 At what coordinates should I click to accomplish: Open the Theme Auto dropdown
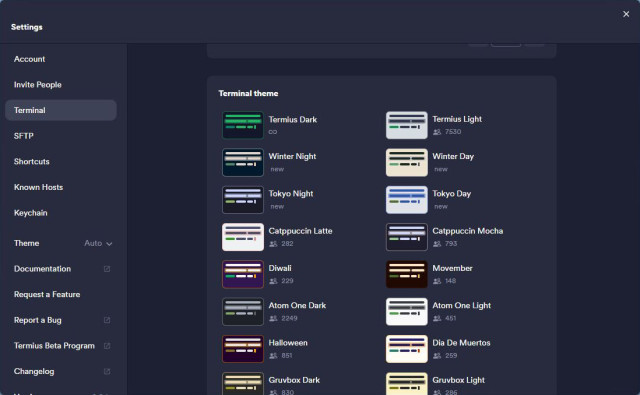98,243
